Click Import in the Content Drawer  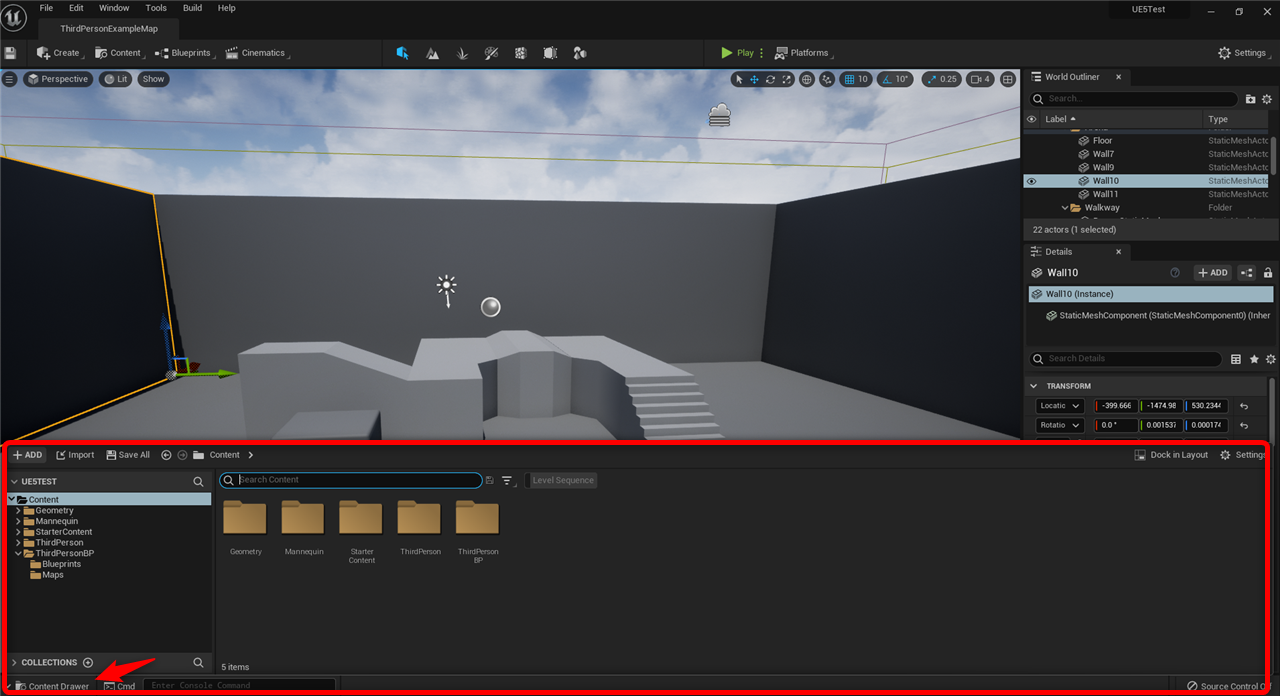tap(75, 455)
